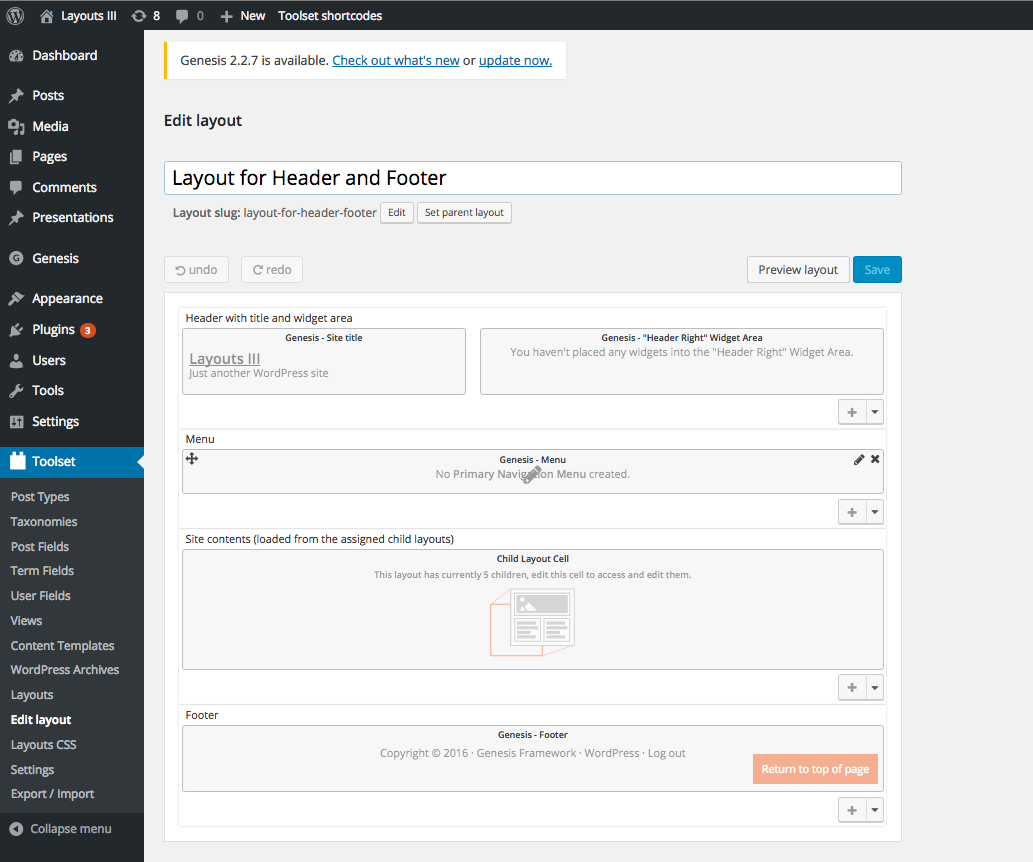Screen dimensions: 1033x862
Task: Open the Comments sidebar menu
Action: pos(72,187)
